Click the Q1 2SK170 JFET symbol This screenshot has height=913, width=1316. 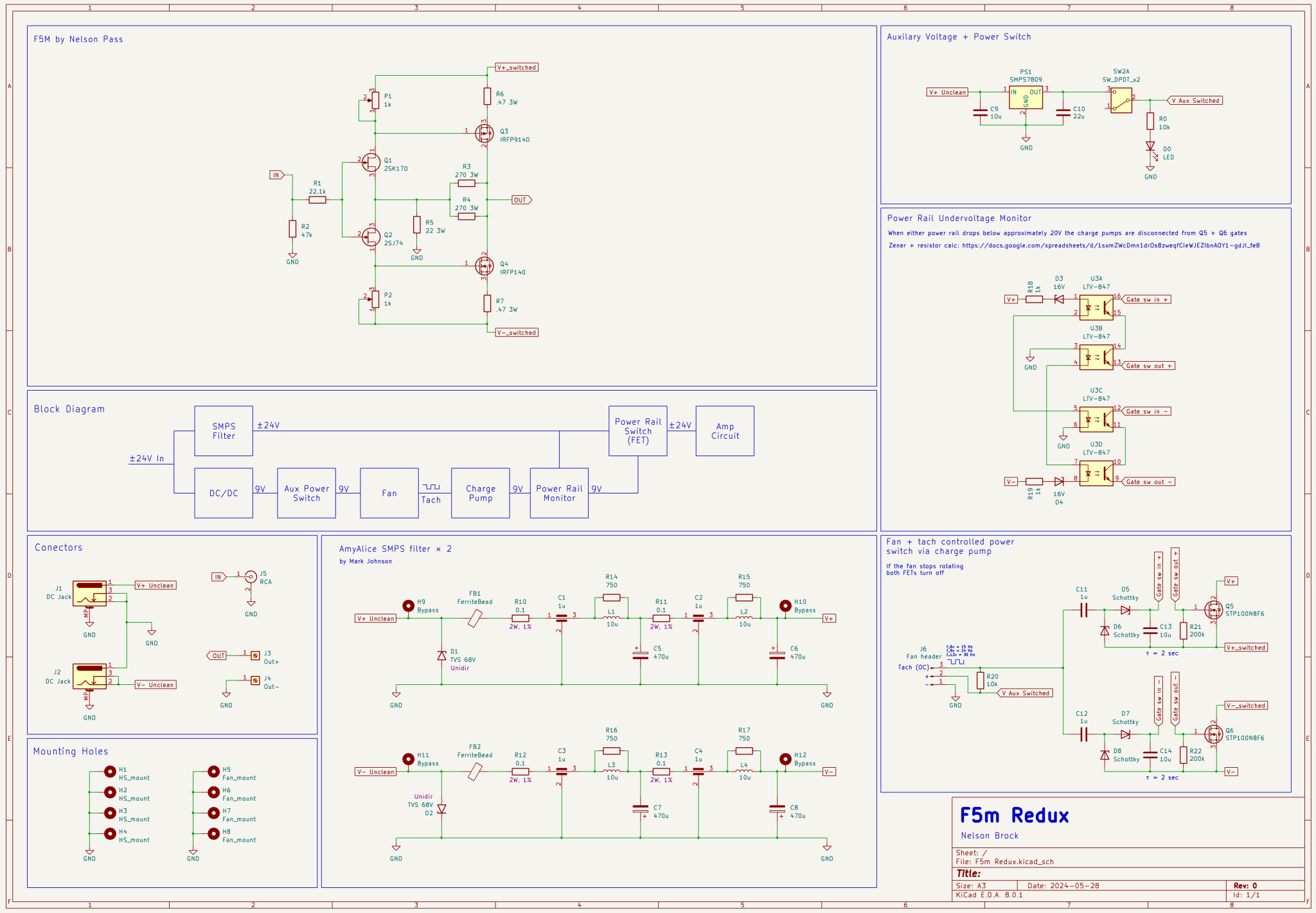[x=369, y=162]
